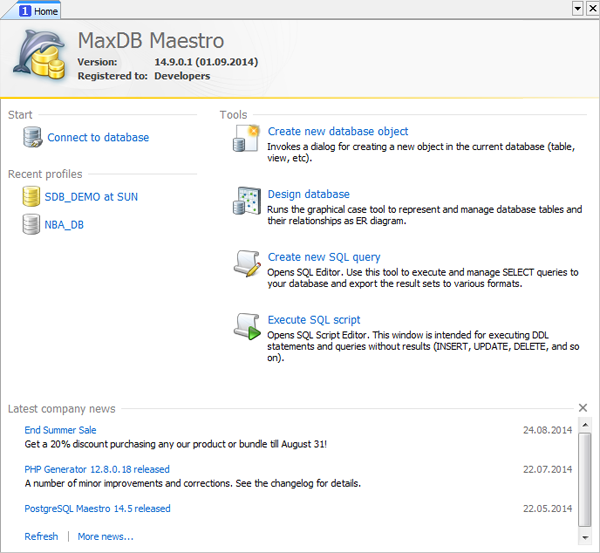This screenshot has height=553, width=600.
Task: Click the NBA_DB profile database icon
Action: [x=31, y=225]
